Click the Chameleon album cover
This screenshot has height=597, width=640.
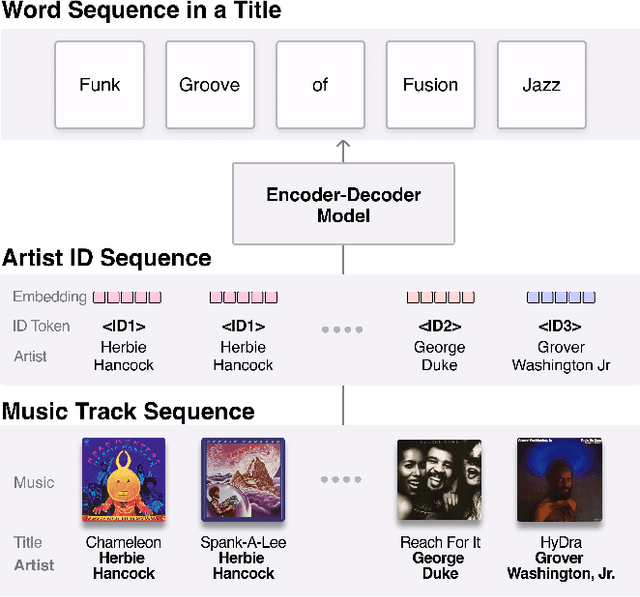point(123,481)
